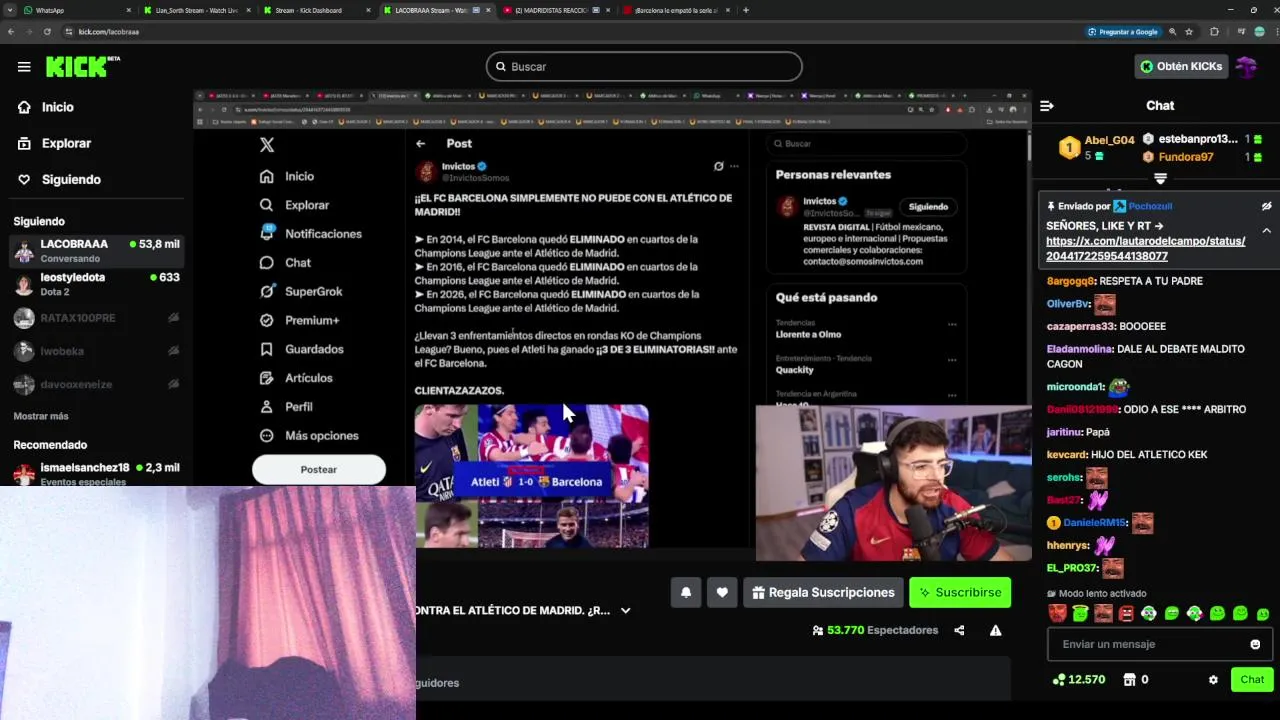Open emoji picker in chat input
The width and height of the screenshot is (1280, 720).
point(1255,644)
